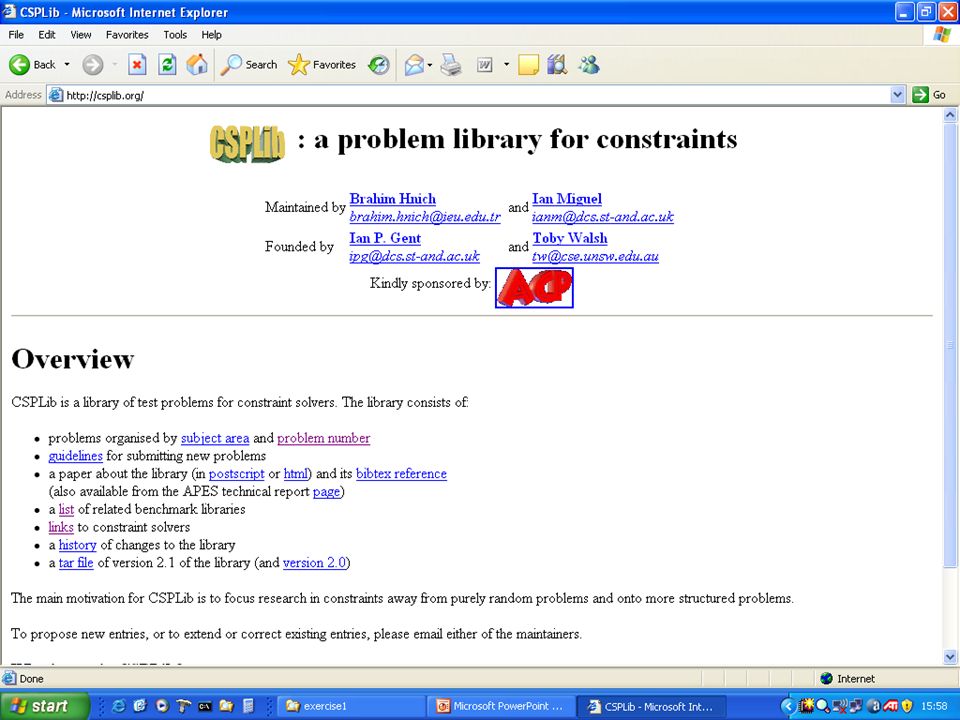The height and width of the screenshot is (720, 960).
Task: Expand the address bar dropdown
Action: pos(898,95)
